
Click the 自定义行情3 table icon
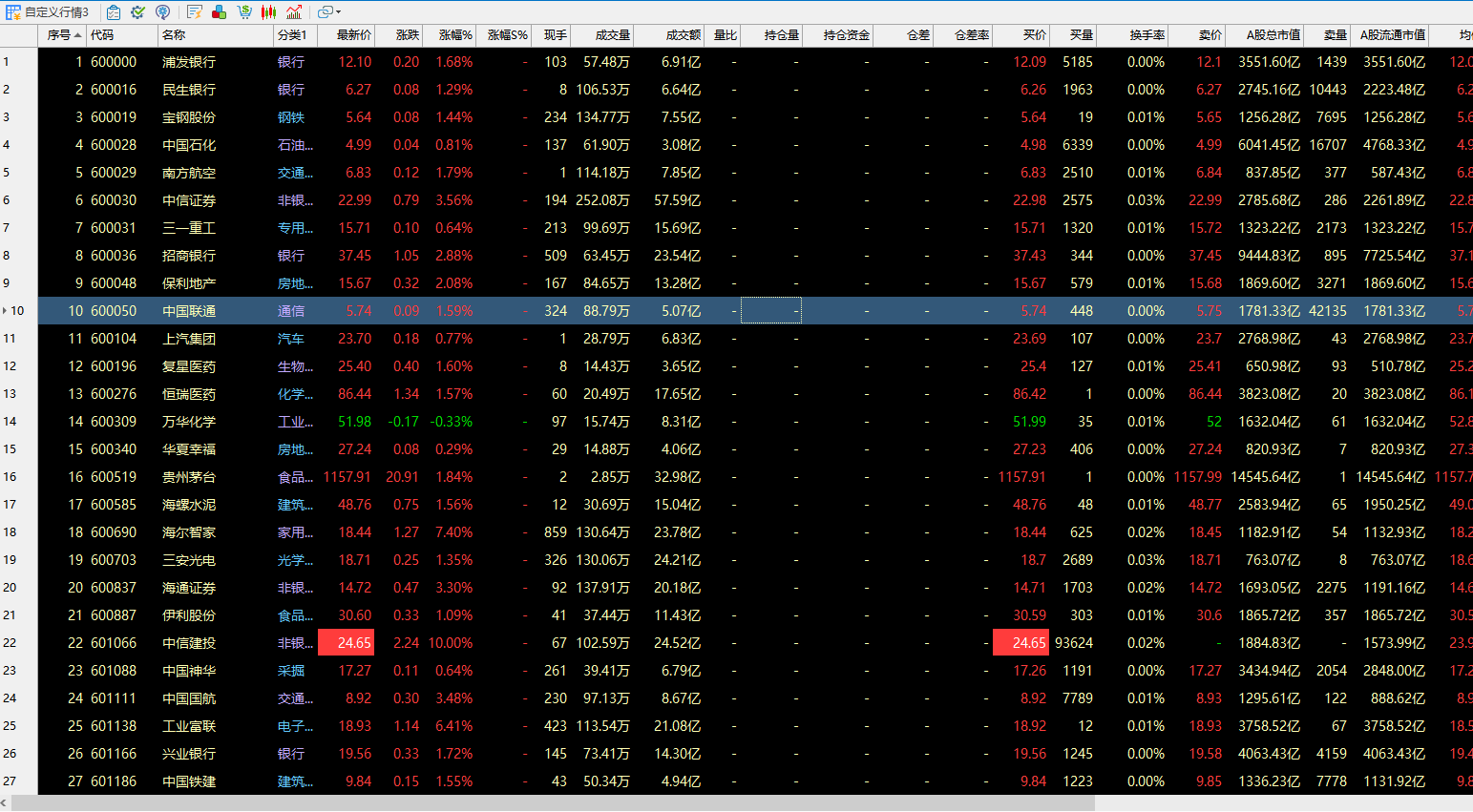coord(13,12)
